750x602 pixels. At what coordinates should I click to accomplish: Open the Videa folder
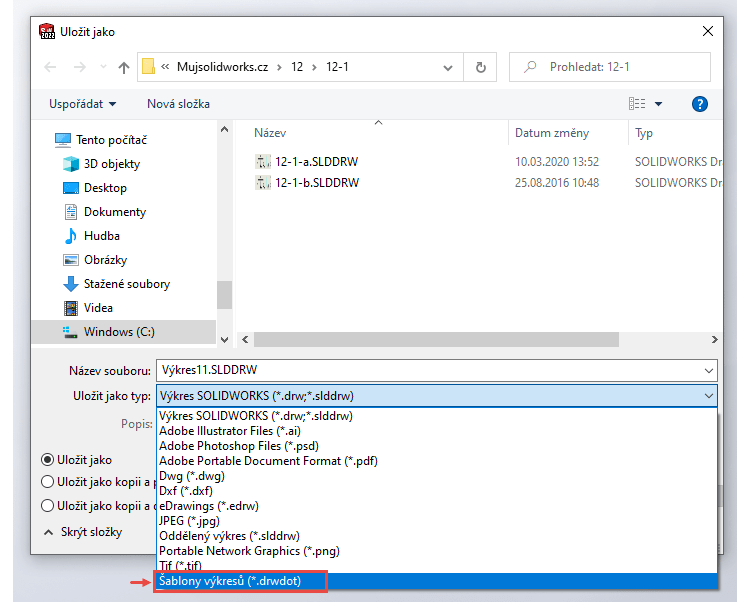[98, 307]
